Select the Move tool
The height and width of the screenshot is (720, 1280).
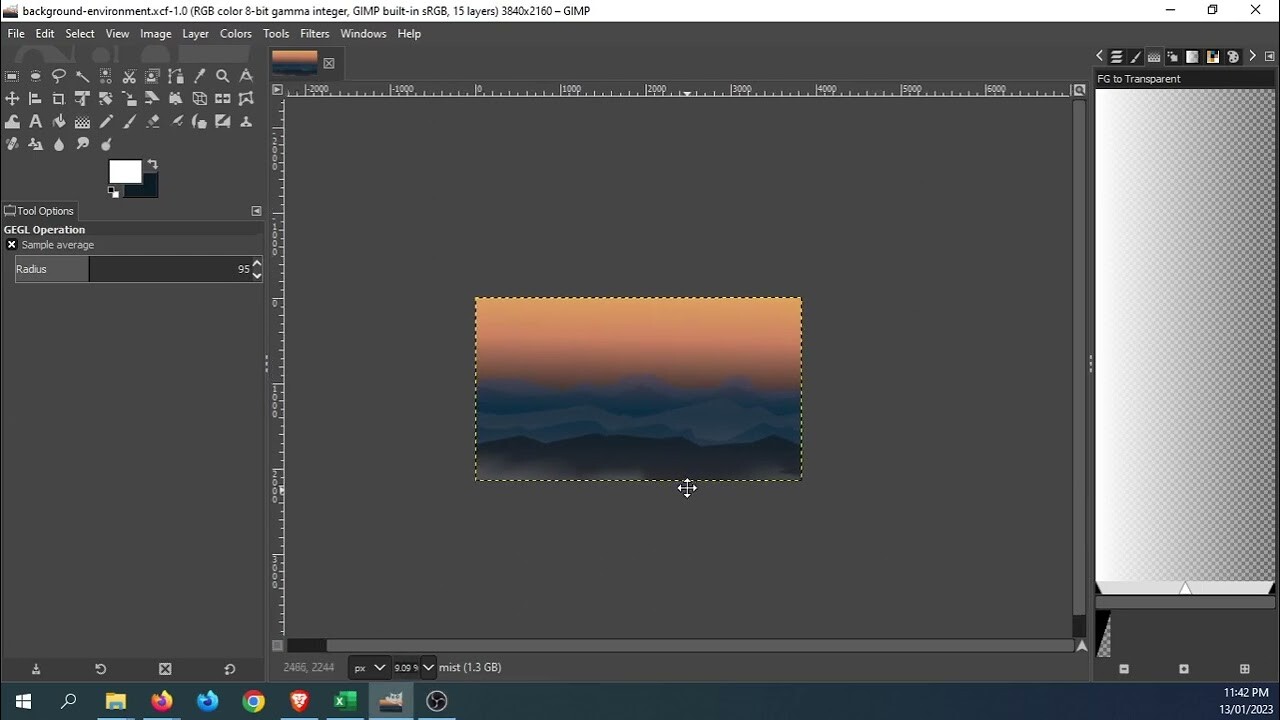[x=12, y=99]
